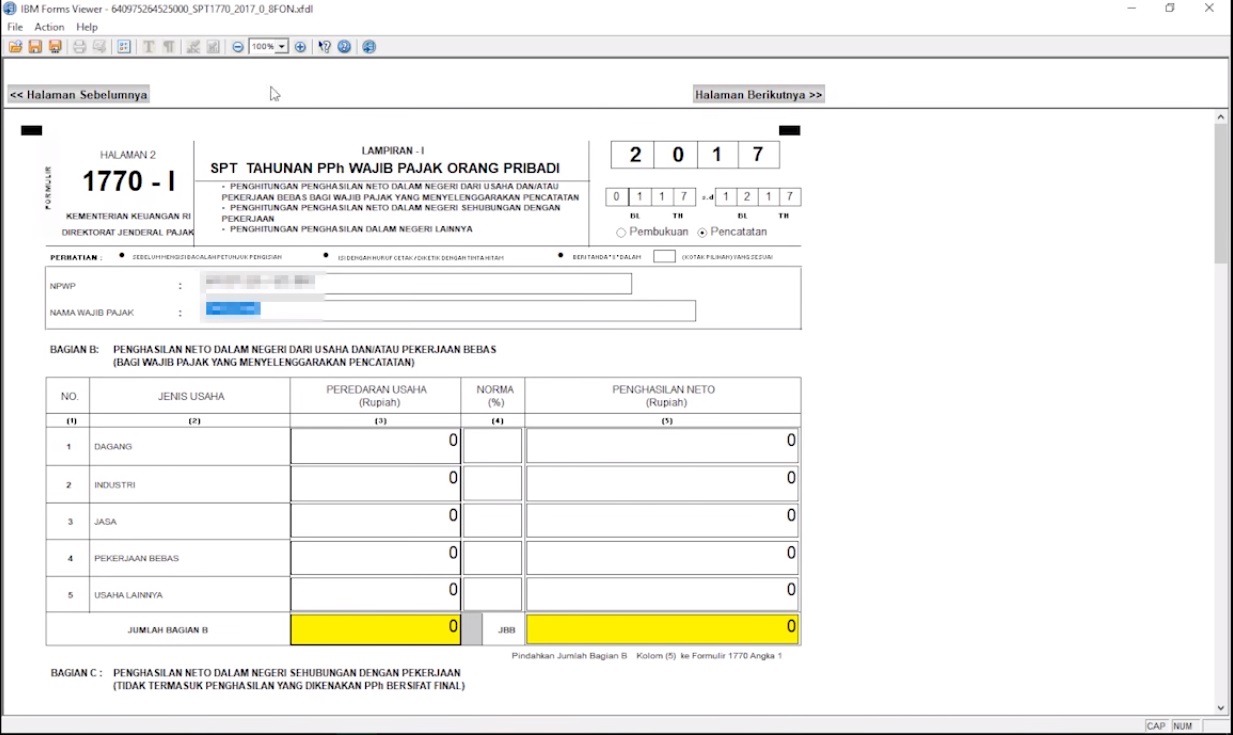Go to Halaman Berikutnya page
1233x735 pixels.
pyautogui.click(x=758, y=93)
